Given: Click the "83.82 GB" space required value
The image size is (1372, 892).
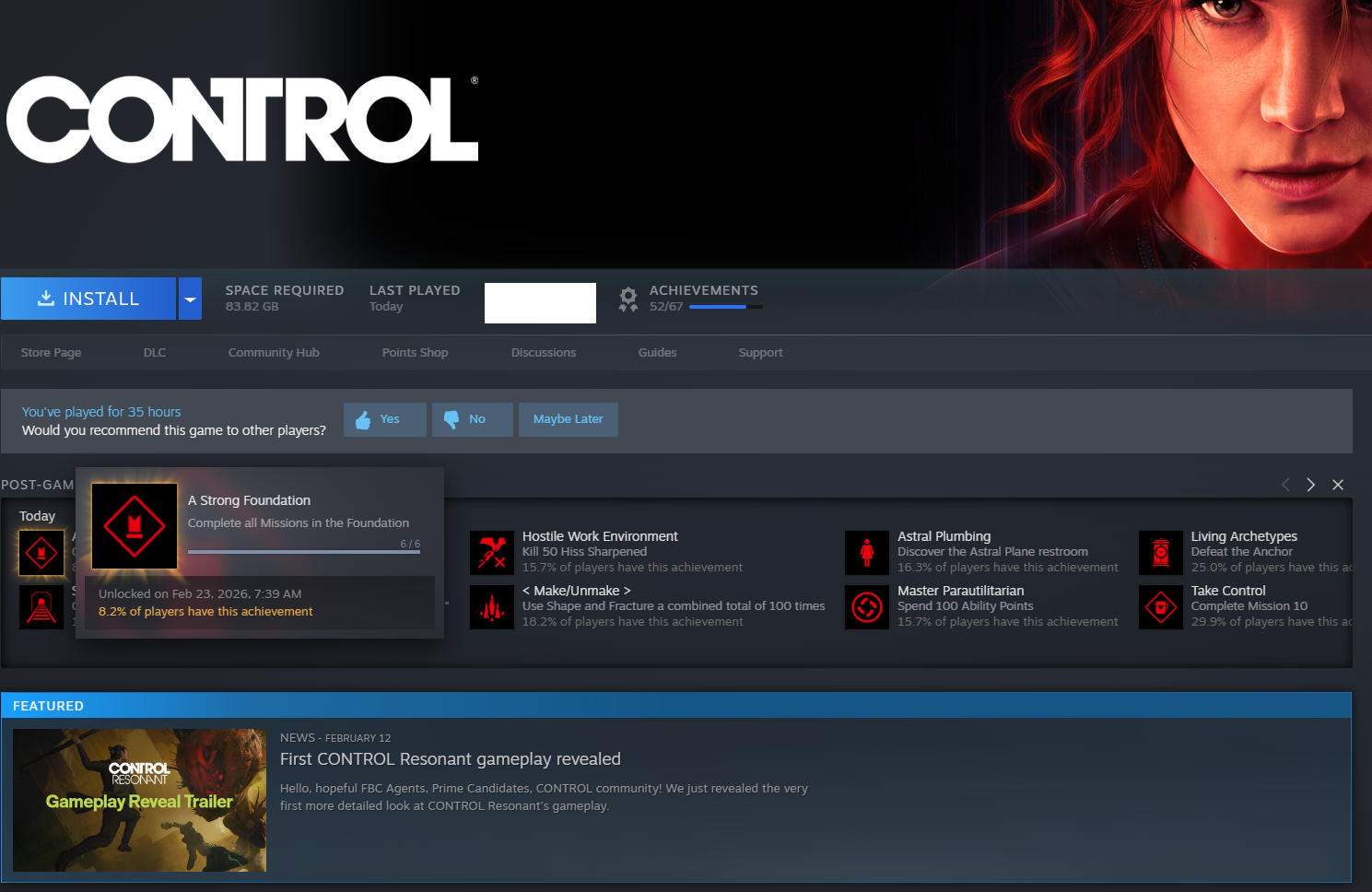Looking at the screenshot, I should pyautogui.click(x=252, y=307).
